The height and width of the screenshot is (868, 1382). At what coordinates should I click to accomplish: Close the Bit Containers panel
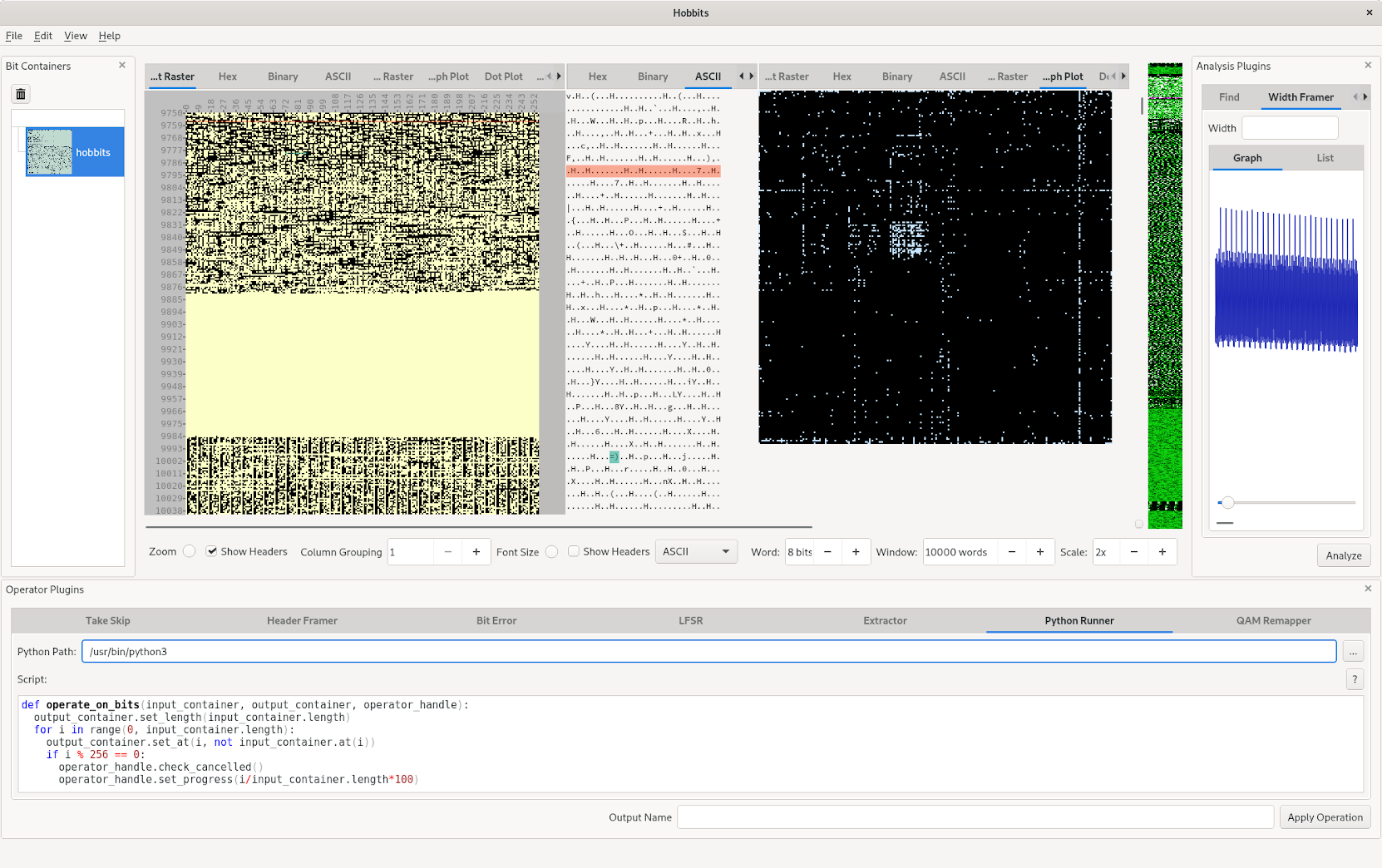click(x=122, y=66)
